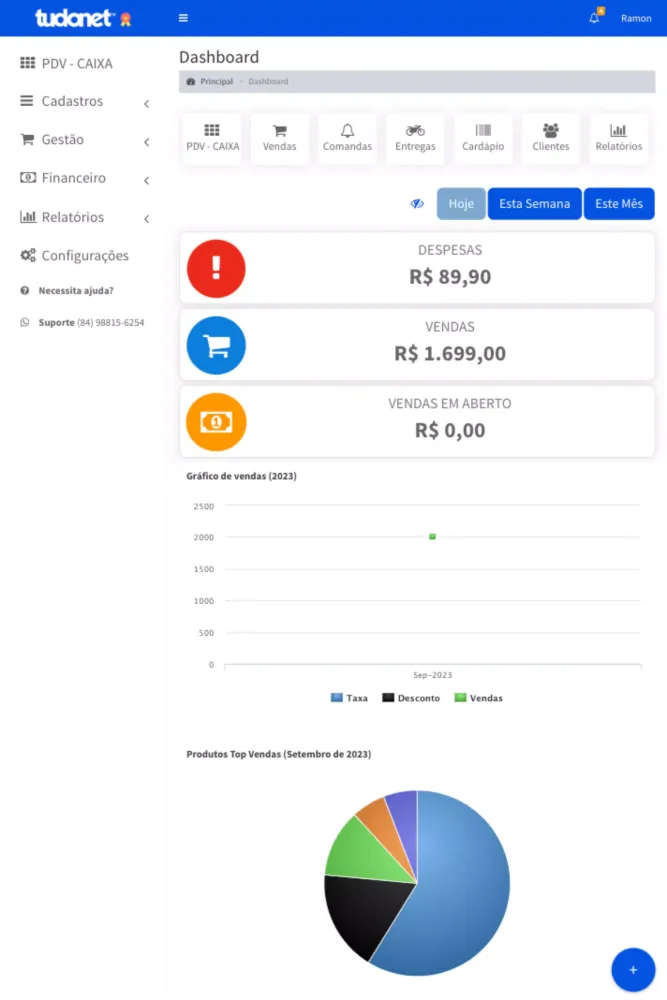Click the Gráfico de vendas (2023) title

(241, 476)
